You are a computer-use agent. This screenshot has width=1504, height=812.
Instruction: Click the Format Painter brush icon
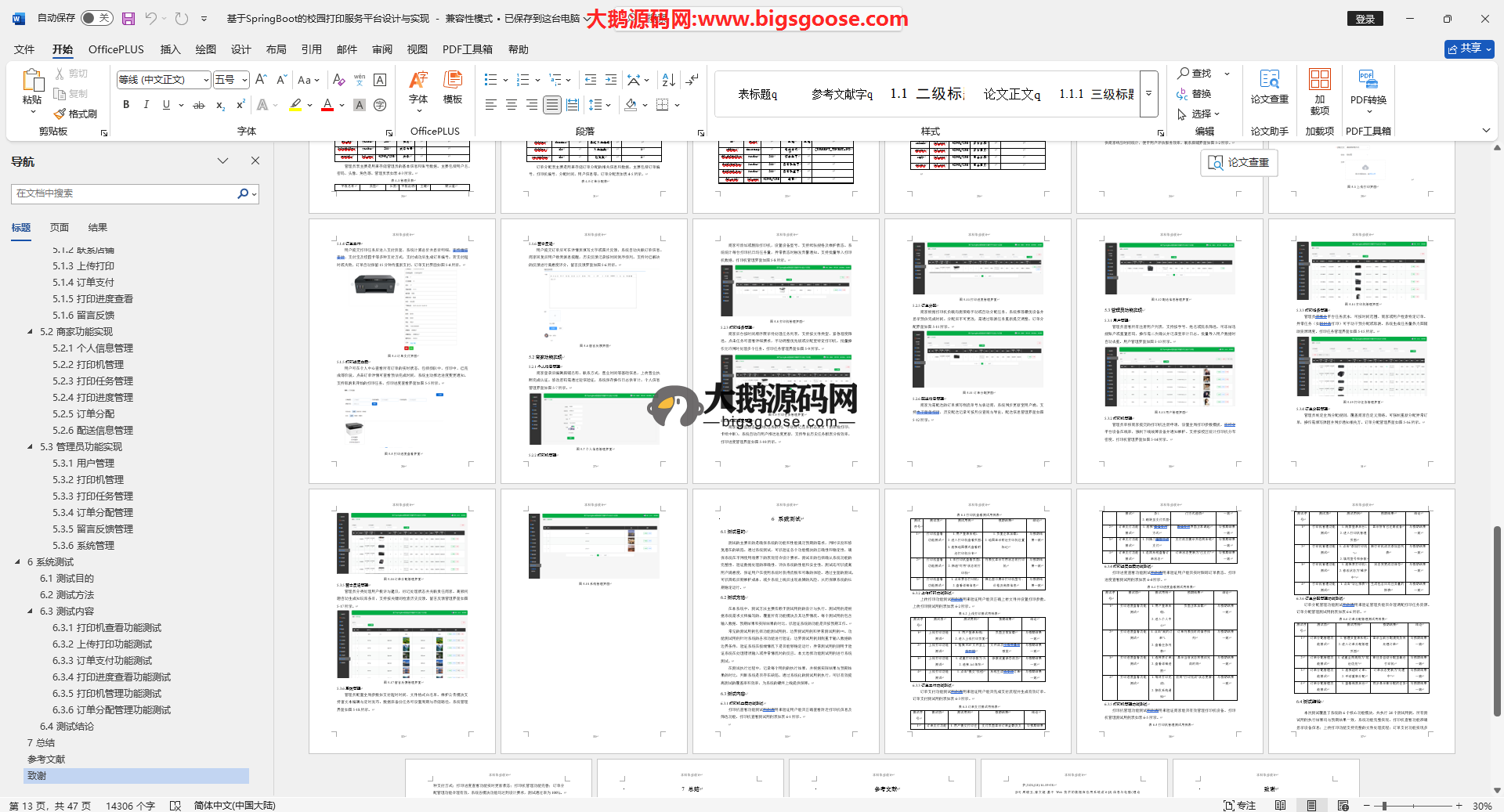[60, 114]
